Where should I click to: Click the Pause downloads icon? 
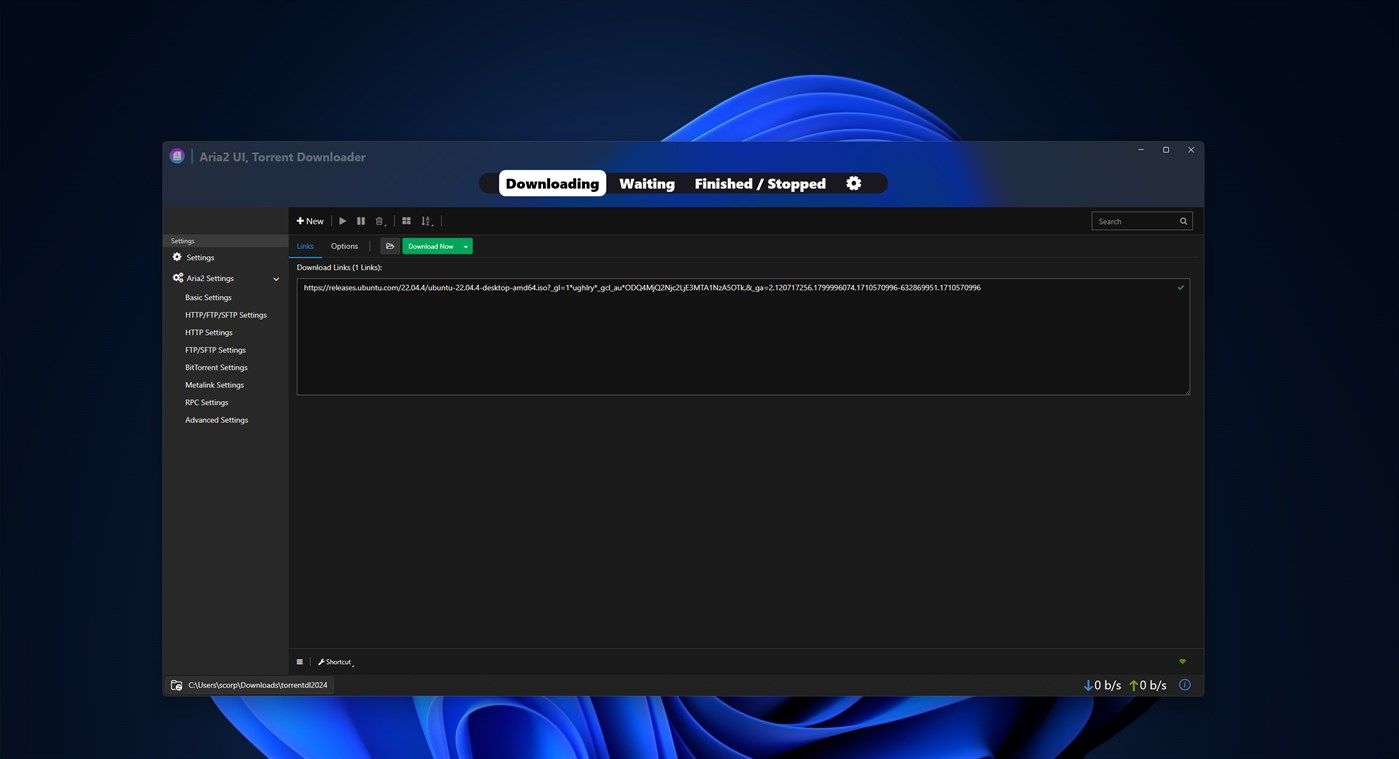(x=361, y=220)
